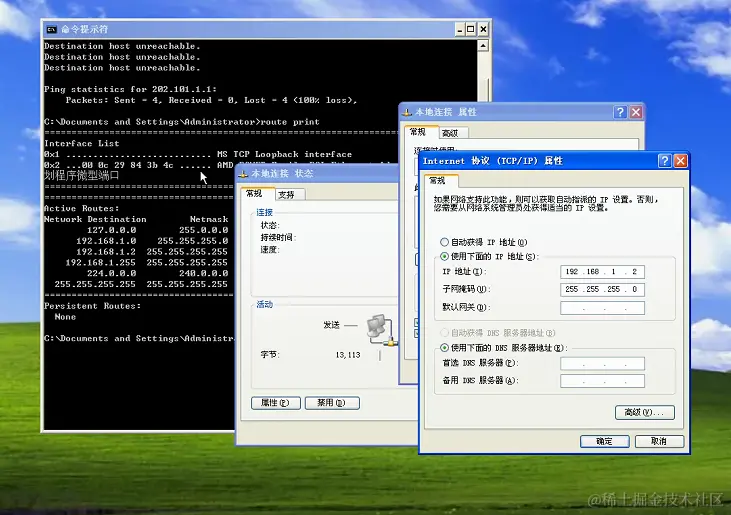The image size is (731, 515).
Task: Click the 'MS TCP Loopback interface' entry
Action: click(x=284, y=154)
